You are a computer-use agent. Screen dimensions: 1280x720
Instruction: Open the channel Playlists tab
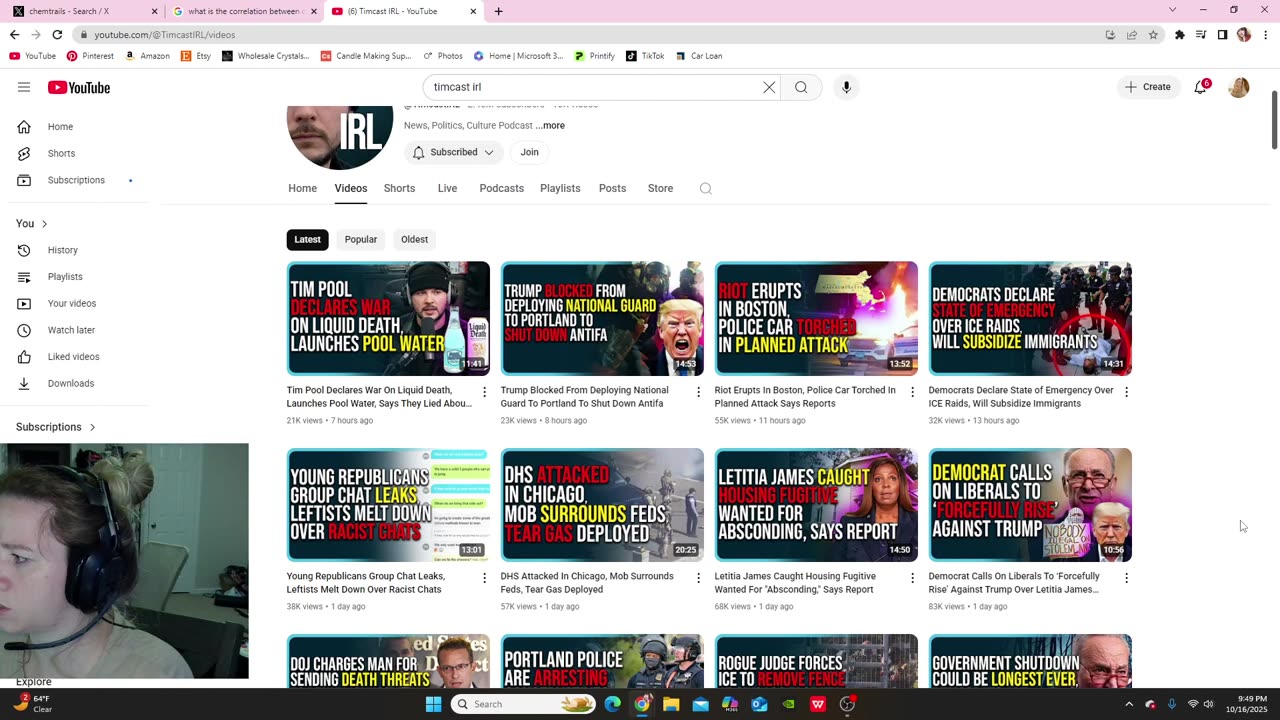coord(560,188)
